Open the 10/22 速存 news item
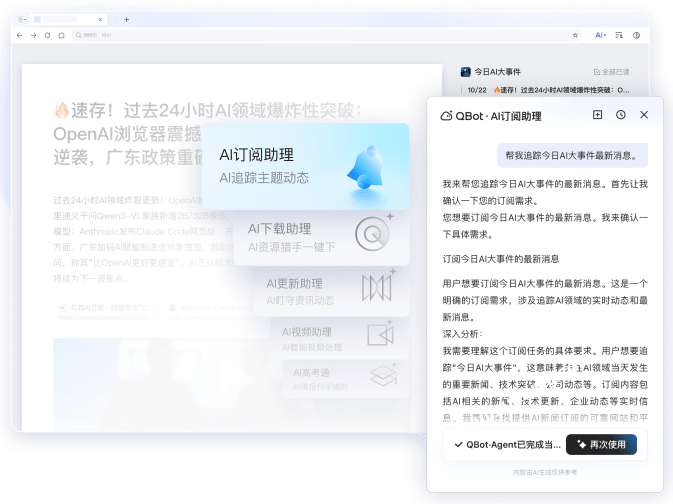The image size is (673, 504). click(548, 90)
